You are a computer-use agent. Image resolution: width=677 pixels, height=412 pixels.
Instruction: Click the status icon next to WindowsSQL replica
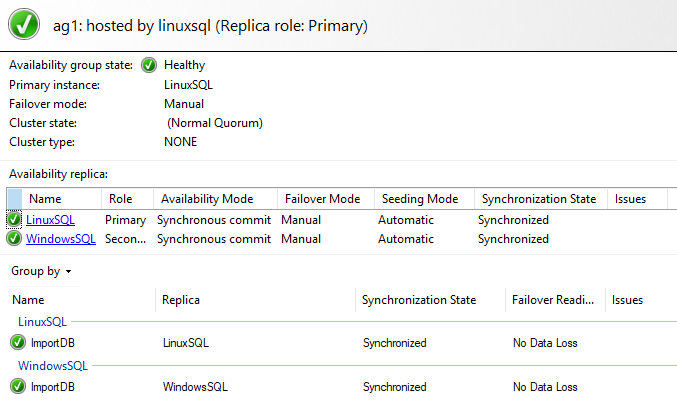14,239
